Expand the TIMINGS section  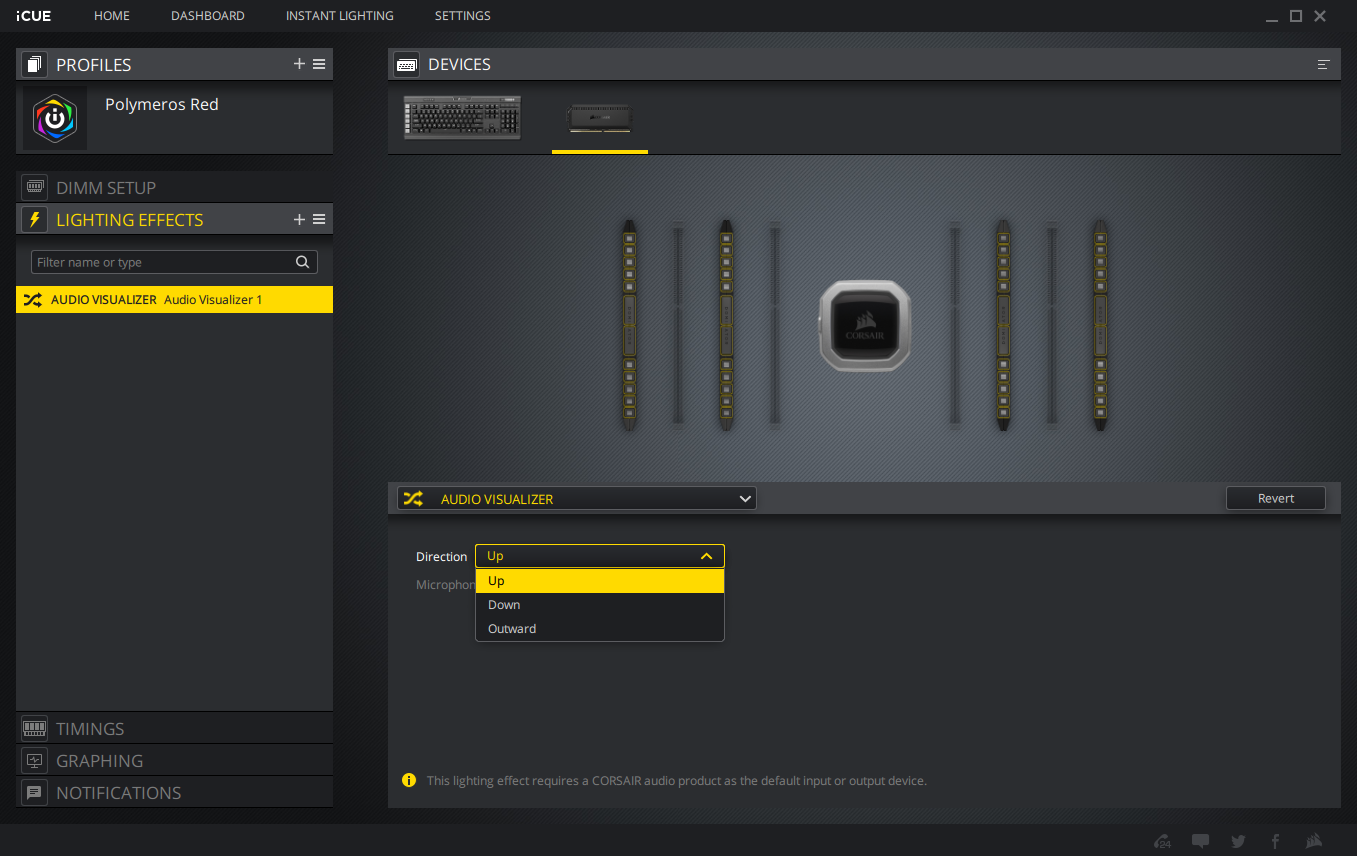pyautogui.click(x=175, y=729)
